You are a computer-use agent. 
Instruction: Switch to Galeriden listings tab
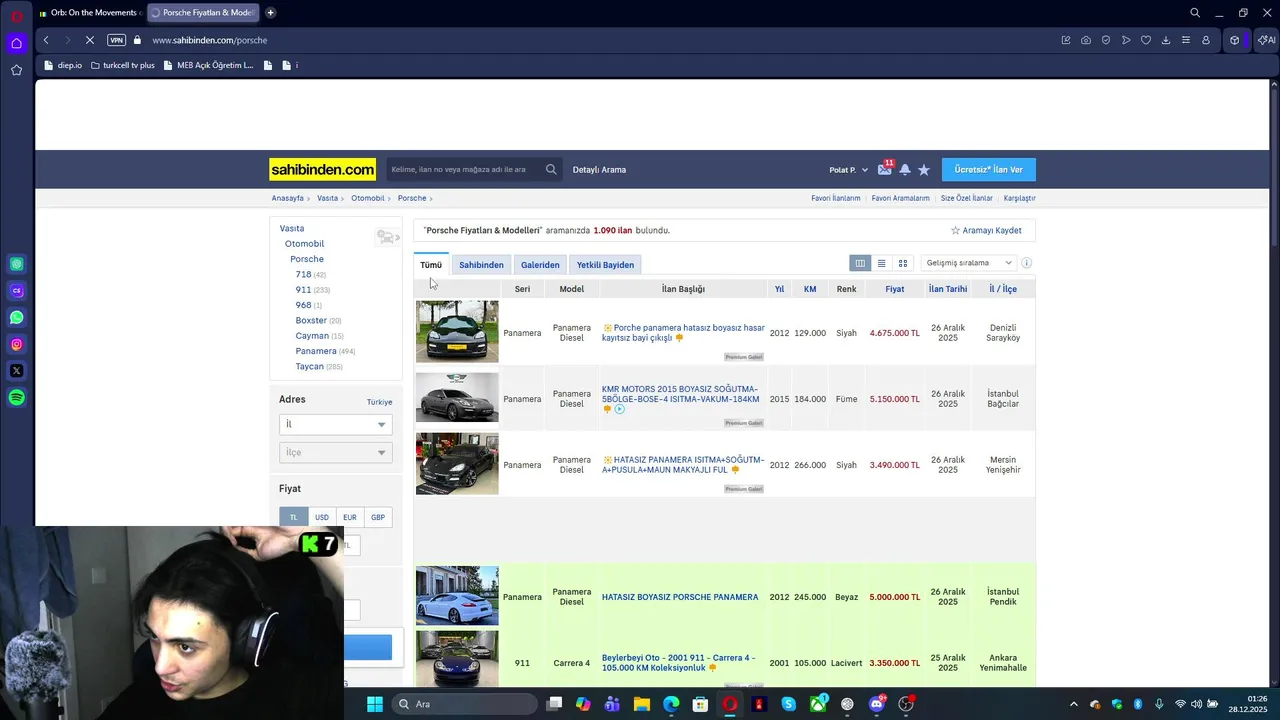point(540,265)
